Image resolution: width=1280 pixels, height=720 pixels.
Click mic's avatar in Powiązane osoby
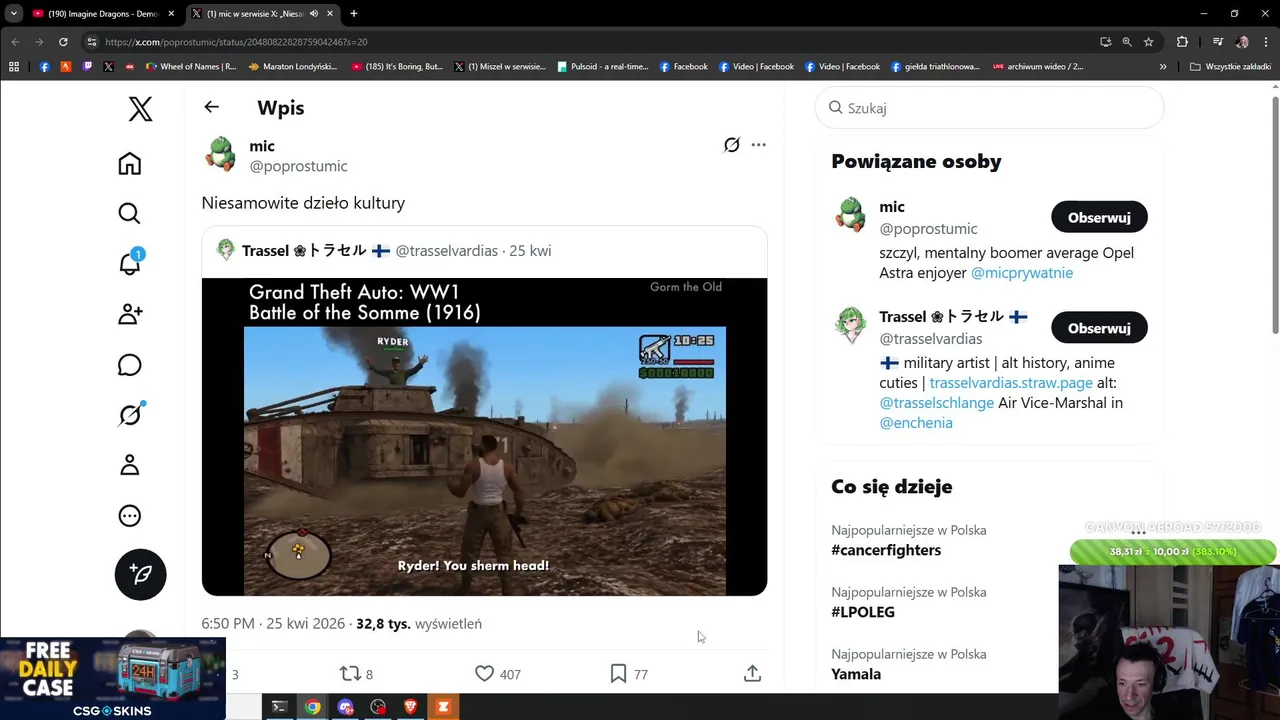click(850, 215)
